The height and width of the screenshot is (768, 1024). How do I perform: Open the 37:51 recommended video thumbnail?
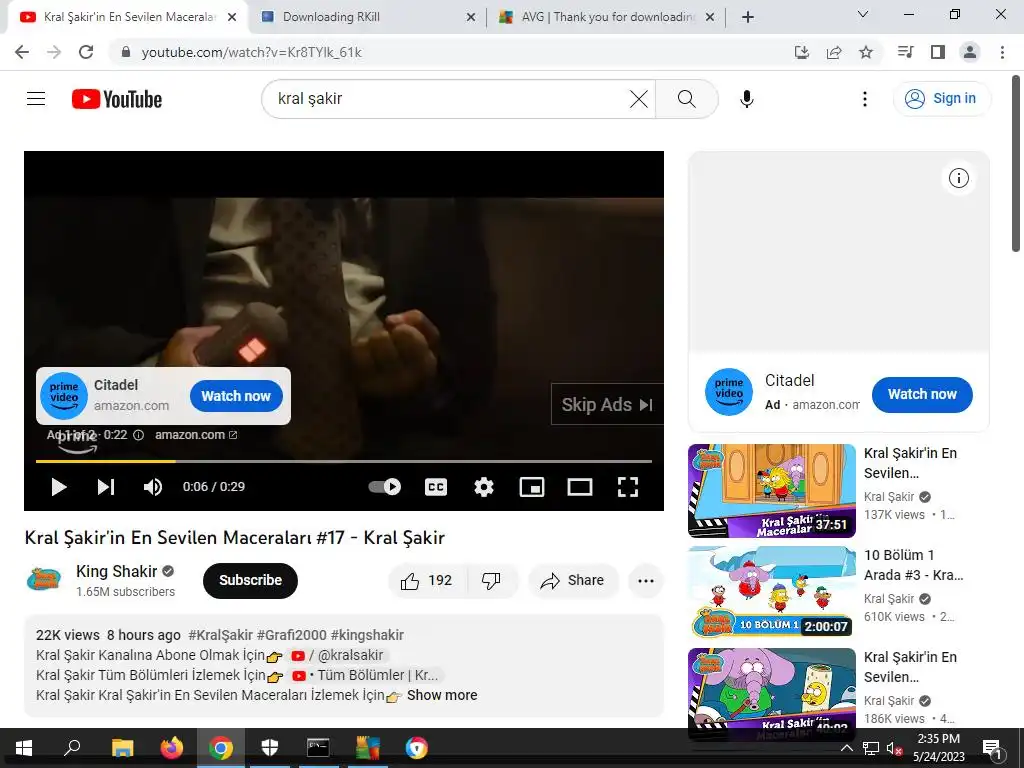(x=771, y=490)
